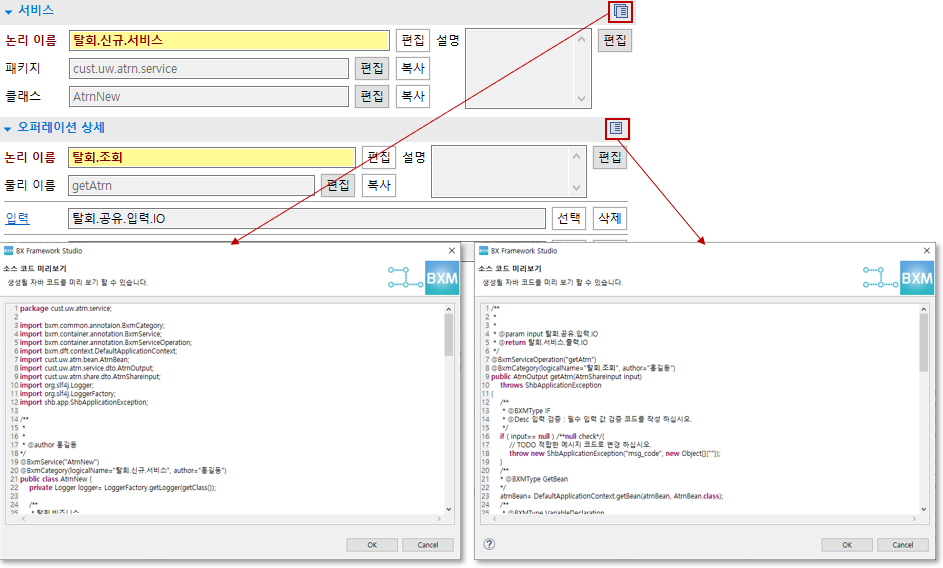Viewport: 943px width, 568px height.
Task: Click left code scroll-down arrow
Action: [449, 509]
